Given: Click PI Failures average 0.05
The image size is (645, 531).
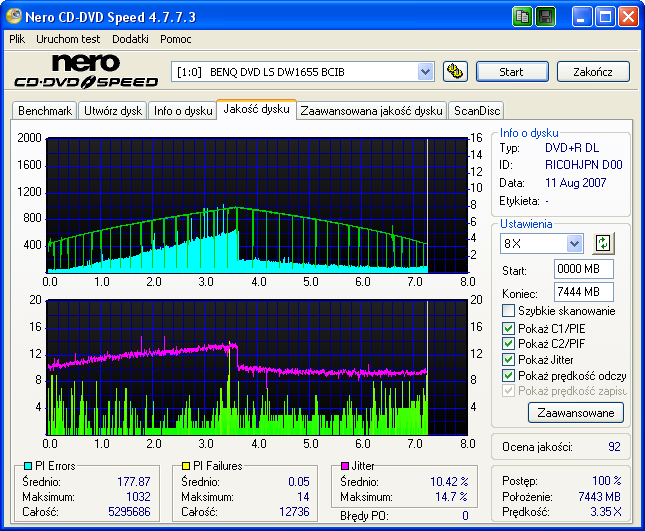Looking at the screenshot, I should point(299,482).
